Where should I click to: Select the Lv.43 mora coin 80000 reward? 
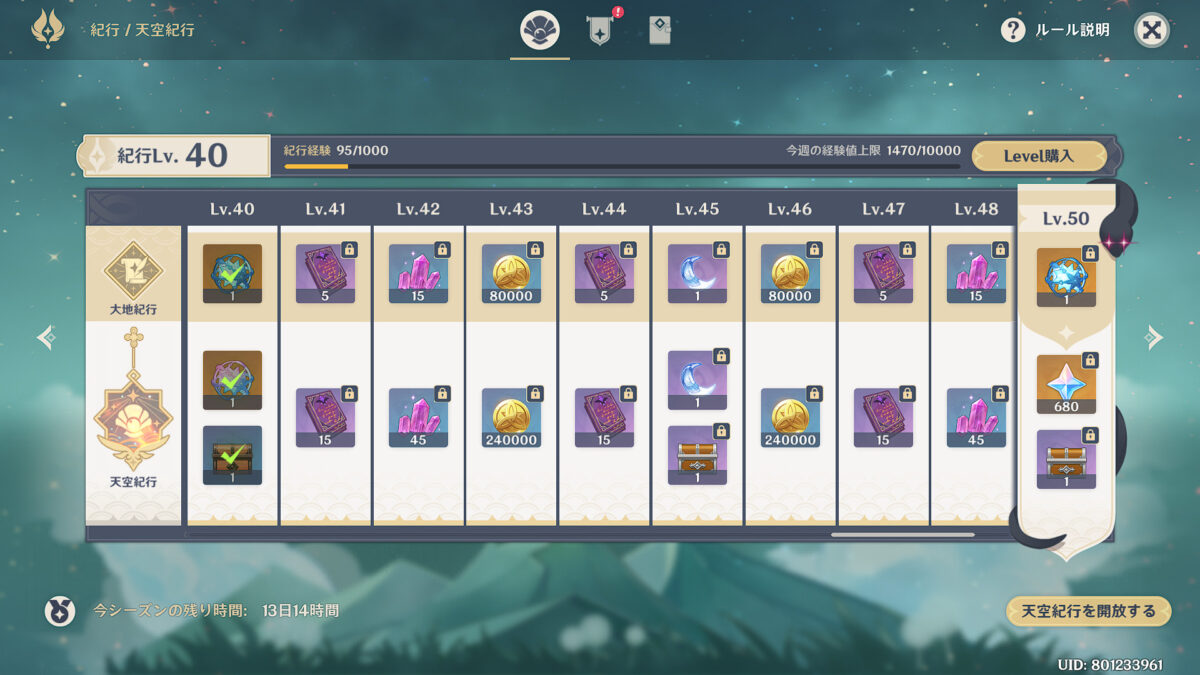click(512, 274)
